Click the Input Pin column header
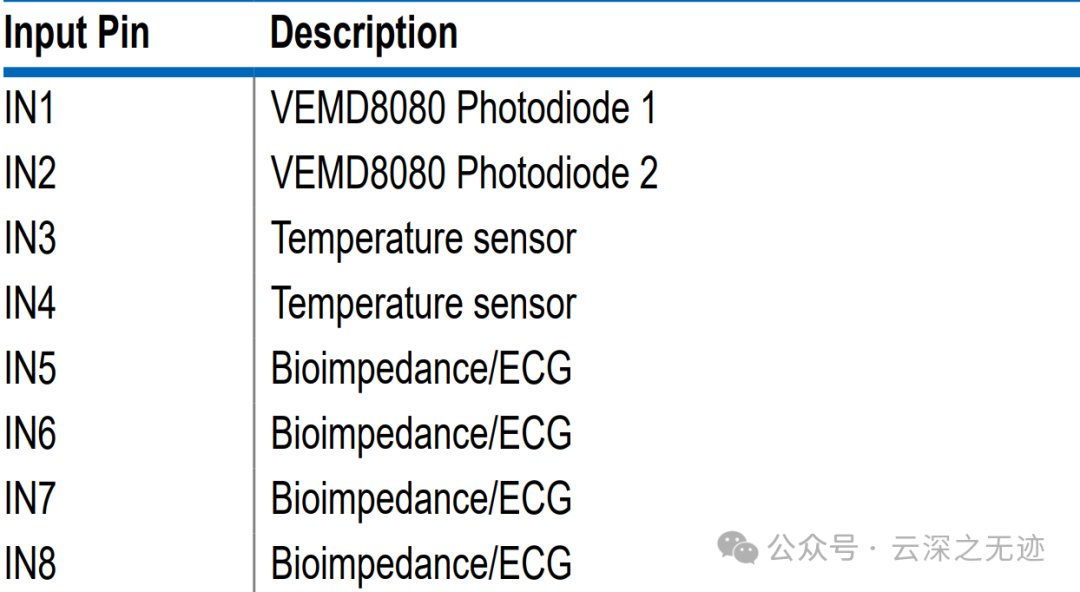1080x592 pixels. 76,34
